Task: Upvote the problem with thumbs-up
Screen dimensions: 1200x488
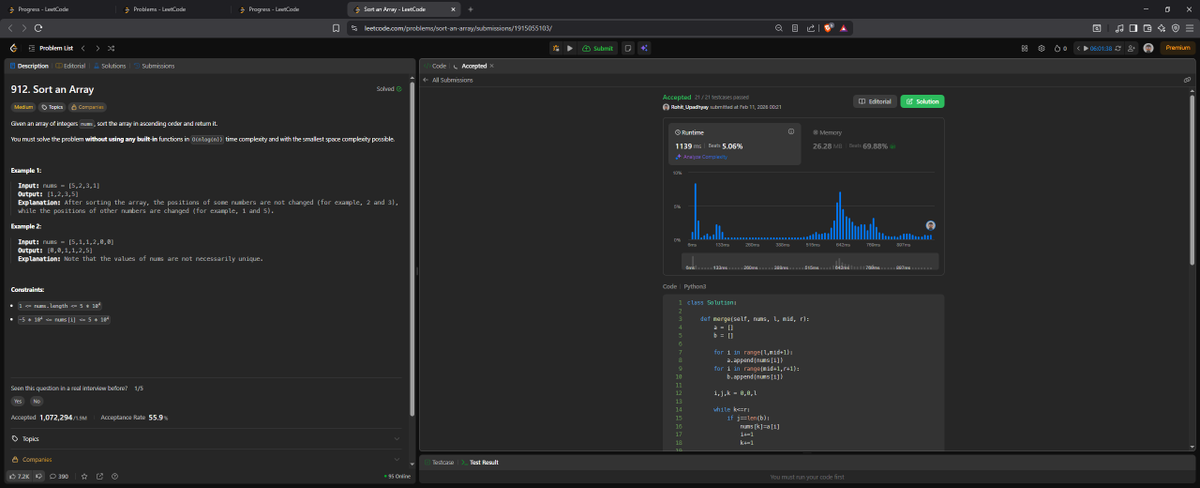Action: coord(20,476)
